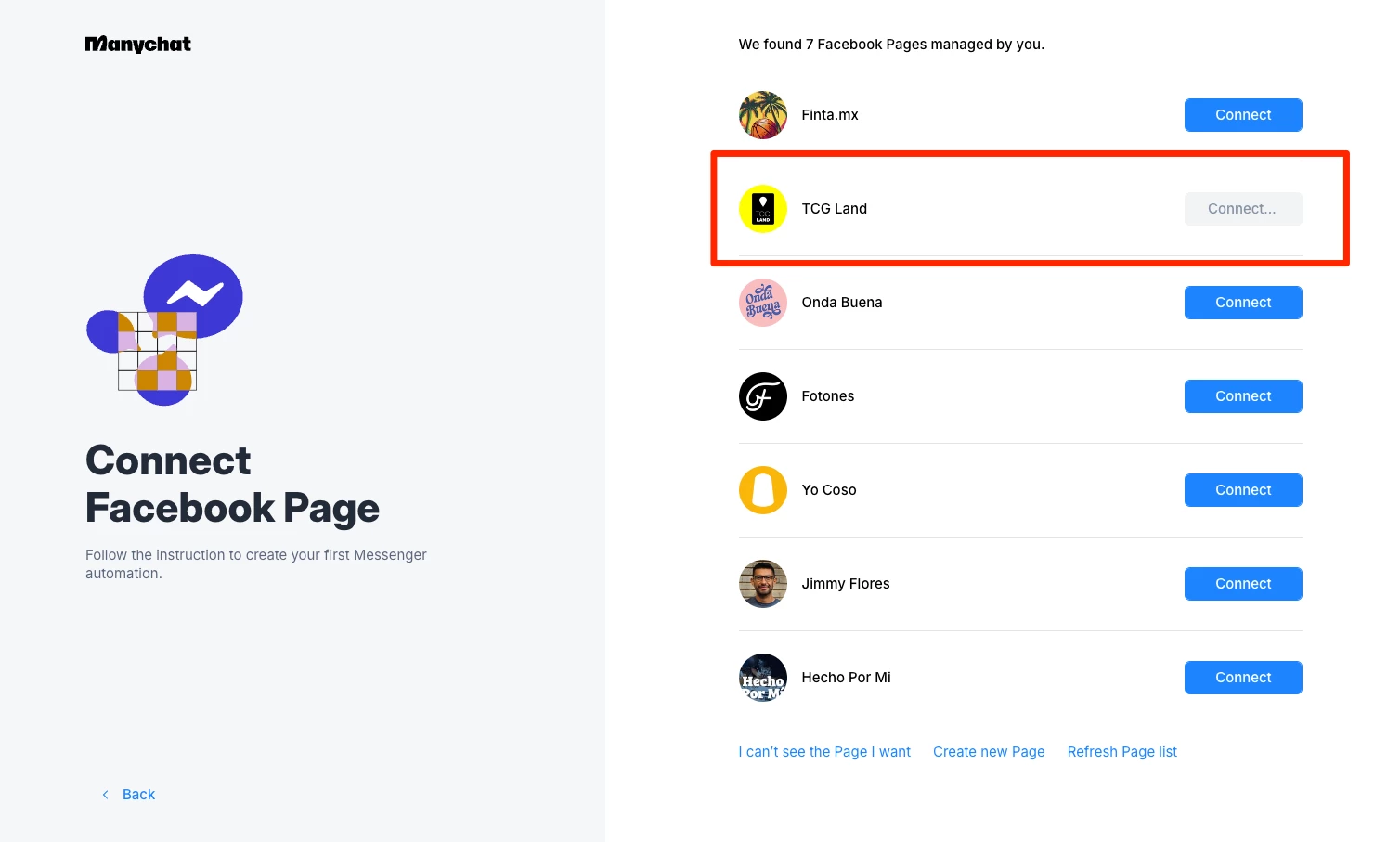The image size is (1400, 842).
Task: Click Refresh Page list link
Action: (1121, 752)
